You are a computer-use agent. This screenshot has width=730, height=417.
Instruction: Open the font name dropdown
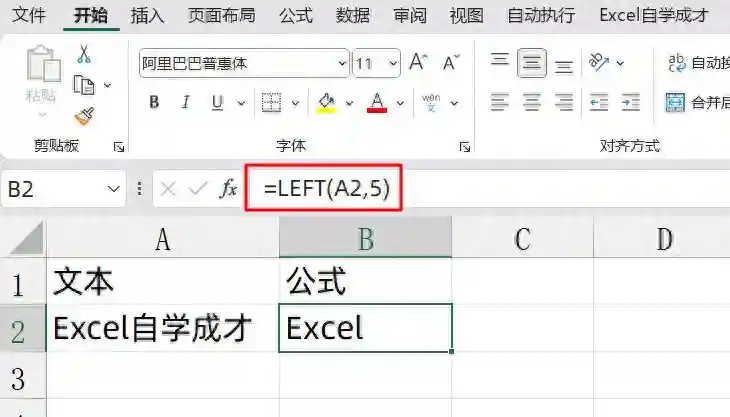point(342,63)
